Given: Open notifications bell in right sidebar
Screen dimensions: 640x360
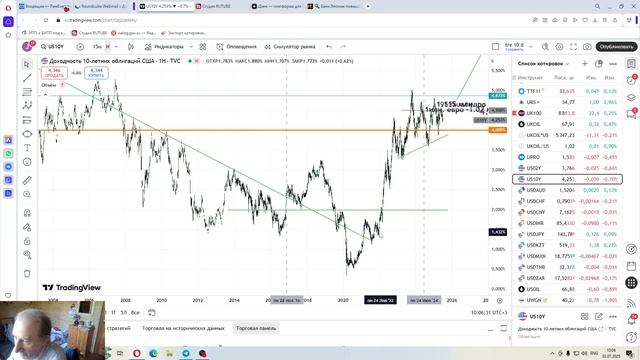Looking at the screenshot, I should [631, 320].
